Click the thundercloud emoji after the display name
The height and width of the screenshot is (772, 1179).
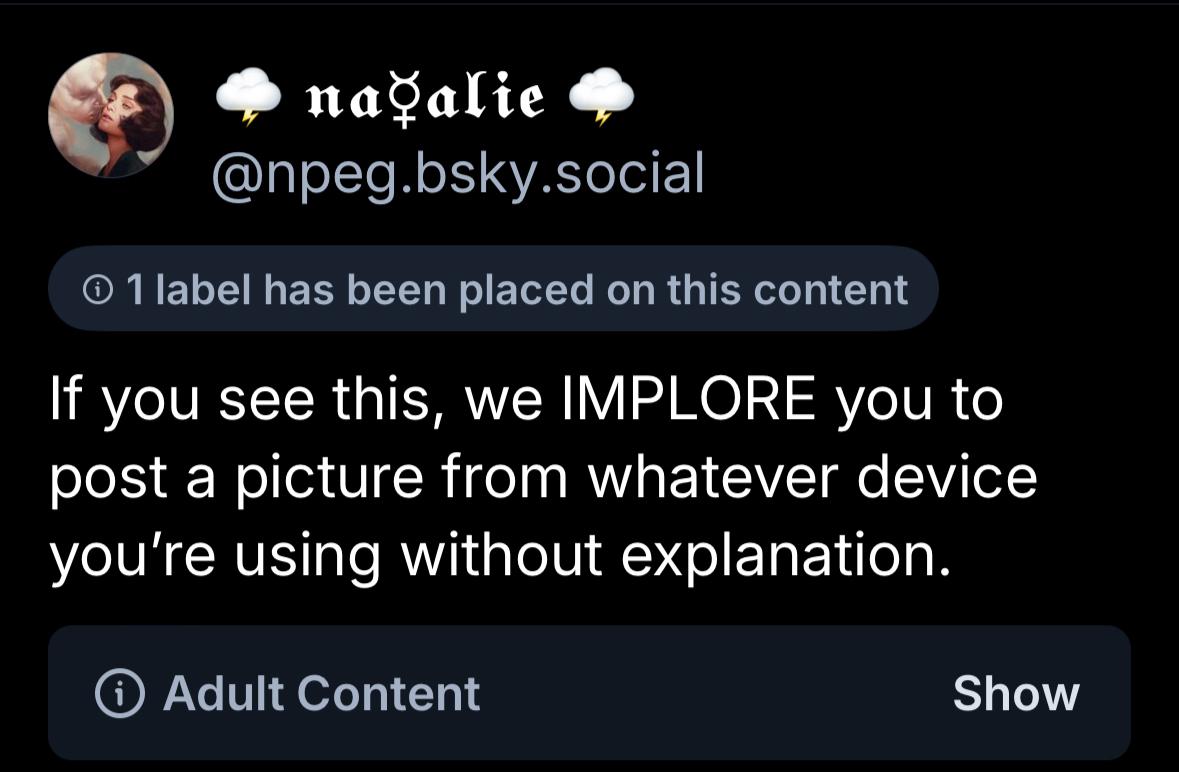pyautogui.click(x=601, y=98)
